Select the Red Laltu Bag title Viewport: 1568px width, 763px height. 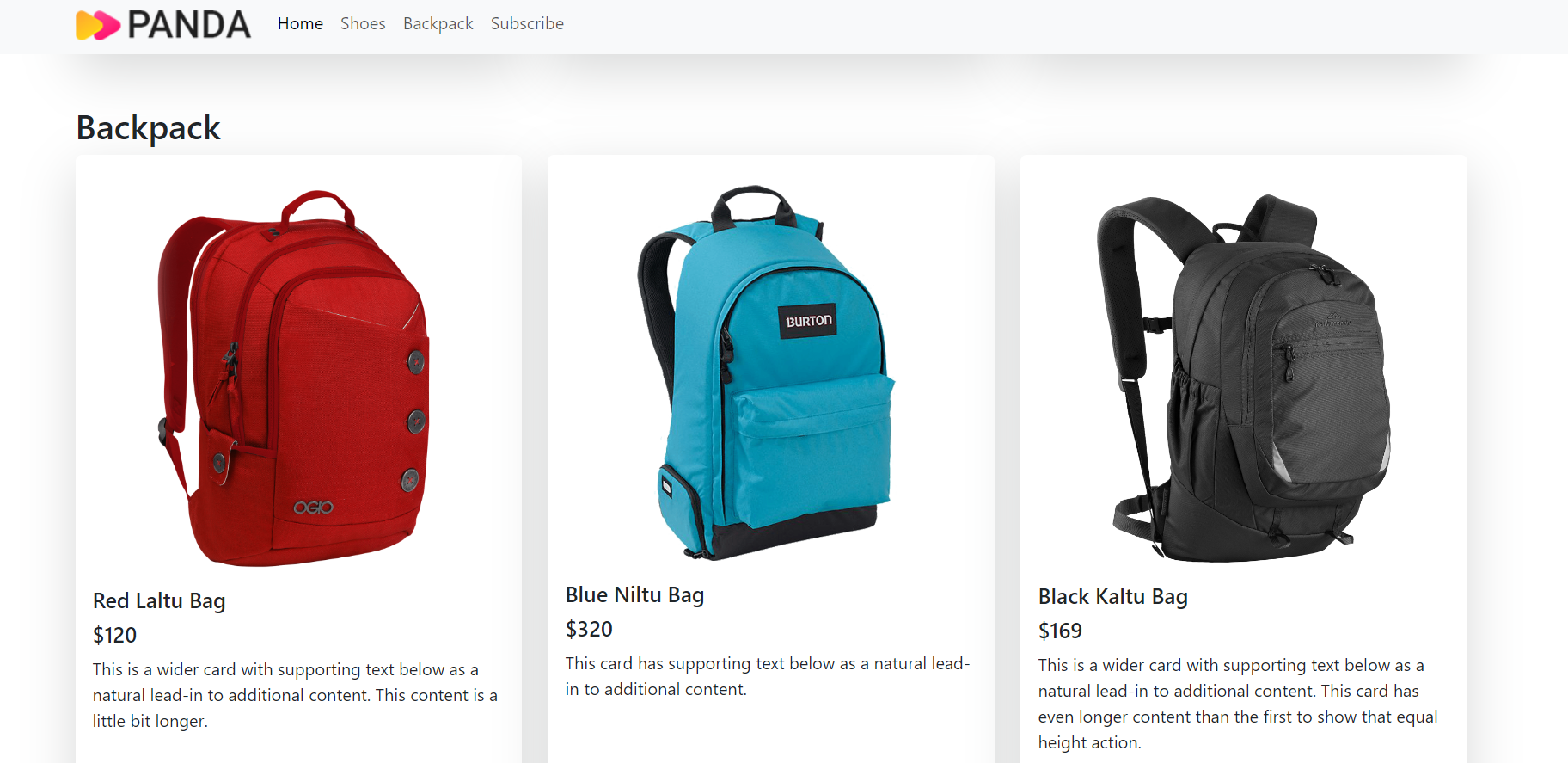pyautogui.click(x=159, y=600)
